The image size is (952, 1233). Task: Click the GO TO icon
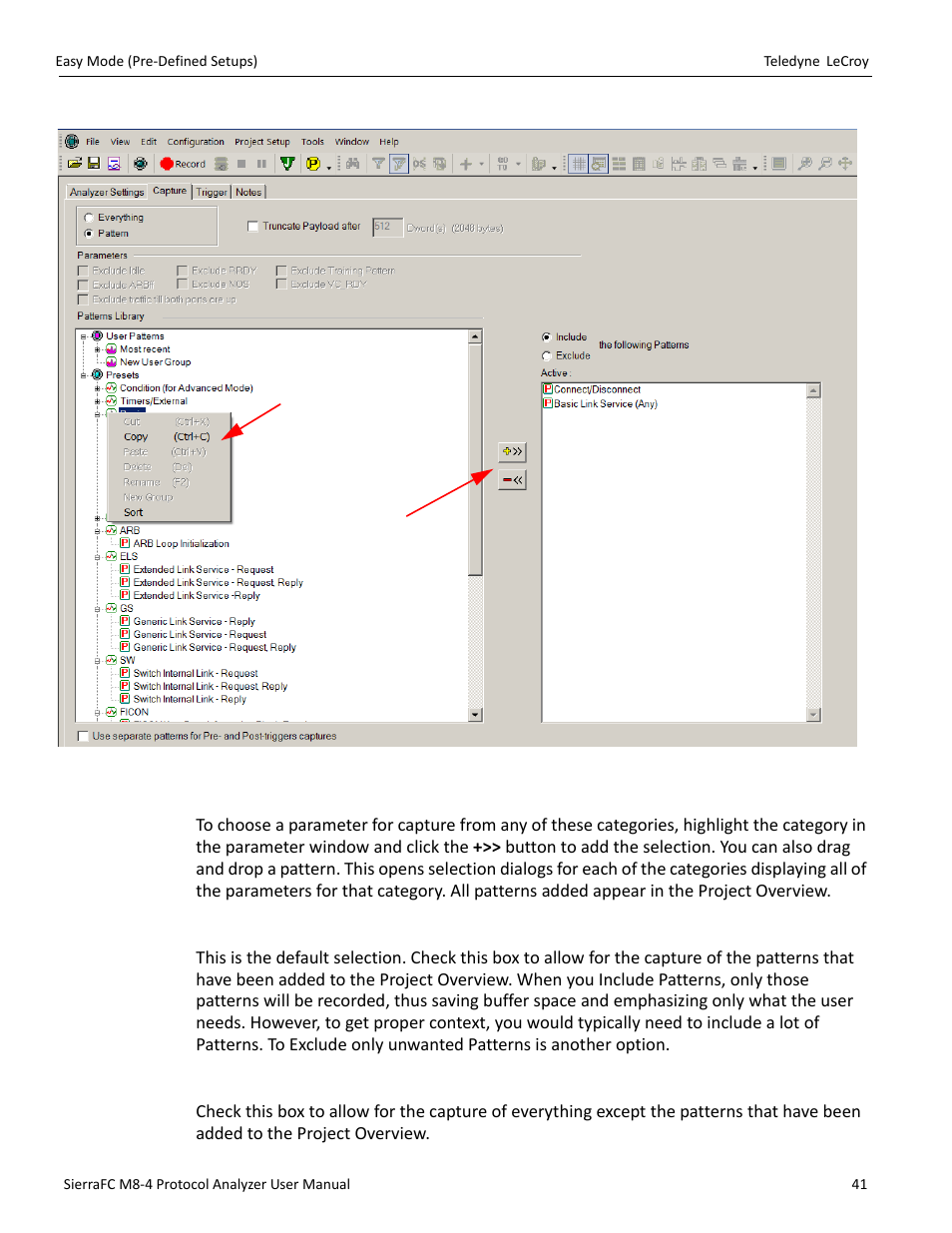[x=503, y=164]
